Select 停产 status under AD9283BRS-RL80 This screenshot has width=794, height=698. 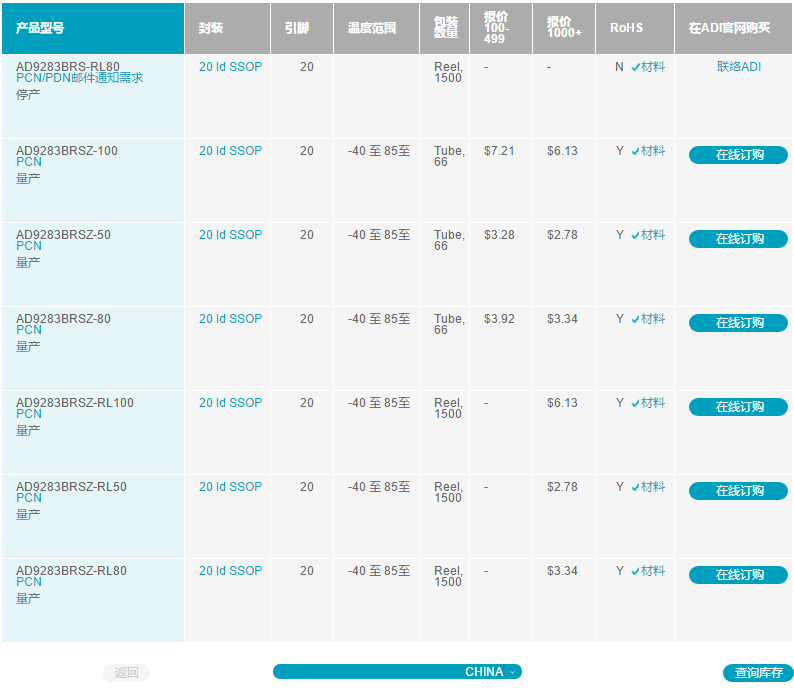pyautogui.click(x=28, y=95)
